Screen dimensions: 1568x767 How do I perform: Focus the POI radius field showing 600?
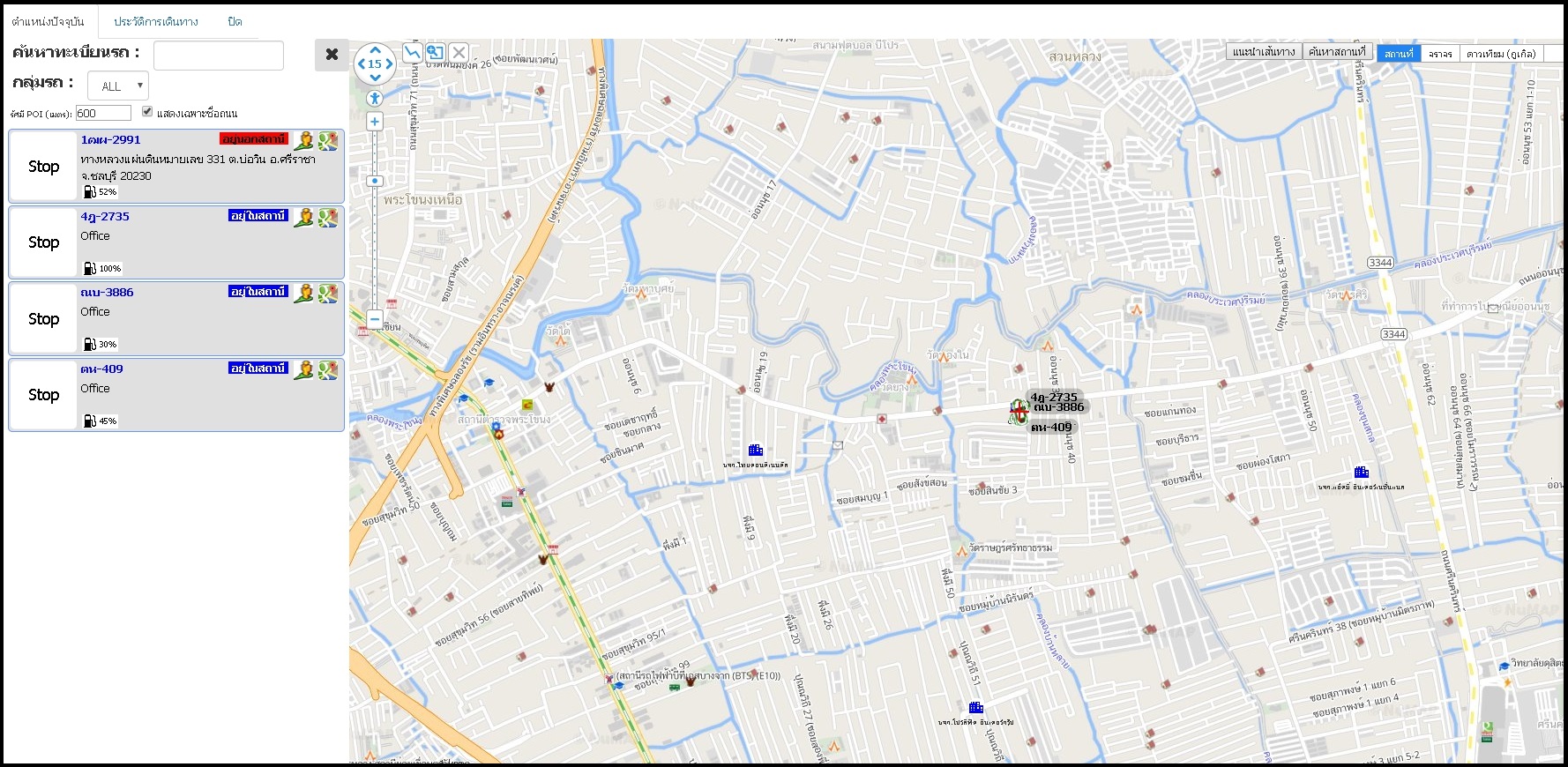click(103, 113)
